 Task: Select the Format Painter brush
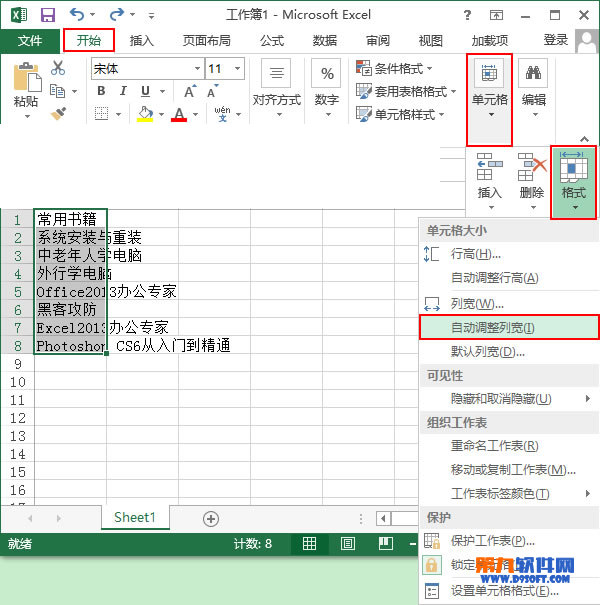point(58,113)
